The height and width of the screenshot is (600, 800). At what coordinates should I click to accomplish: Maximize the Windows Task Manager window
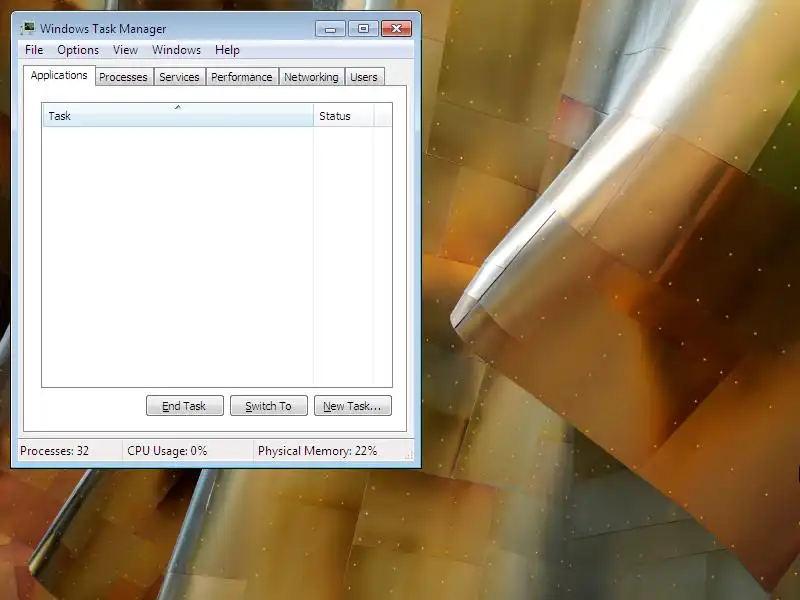363,29
